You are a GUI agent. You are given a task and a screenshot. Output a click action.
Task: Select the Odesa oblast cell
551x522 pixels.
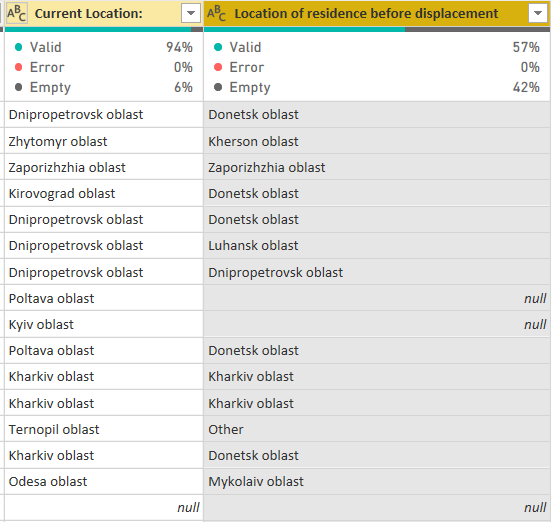(104, 481)
